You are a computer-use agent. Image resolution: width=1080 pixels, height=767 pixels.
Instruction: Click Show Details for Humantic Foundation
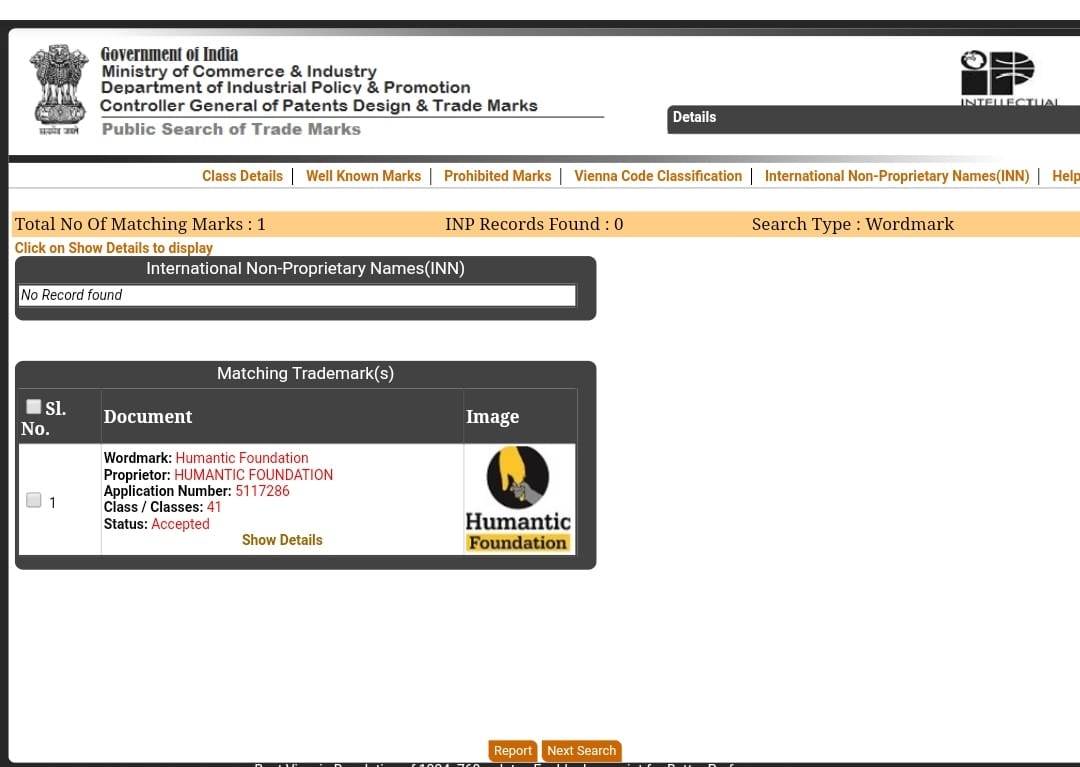point(282,540)
